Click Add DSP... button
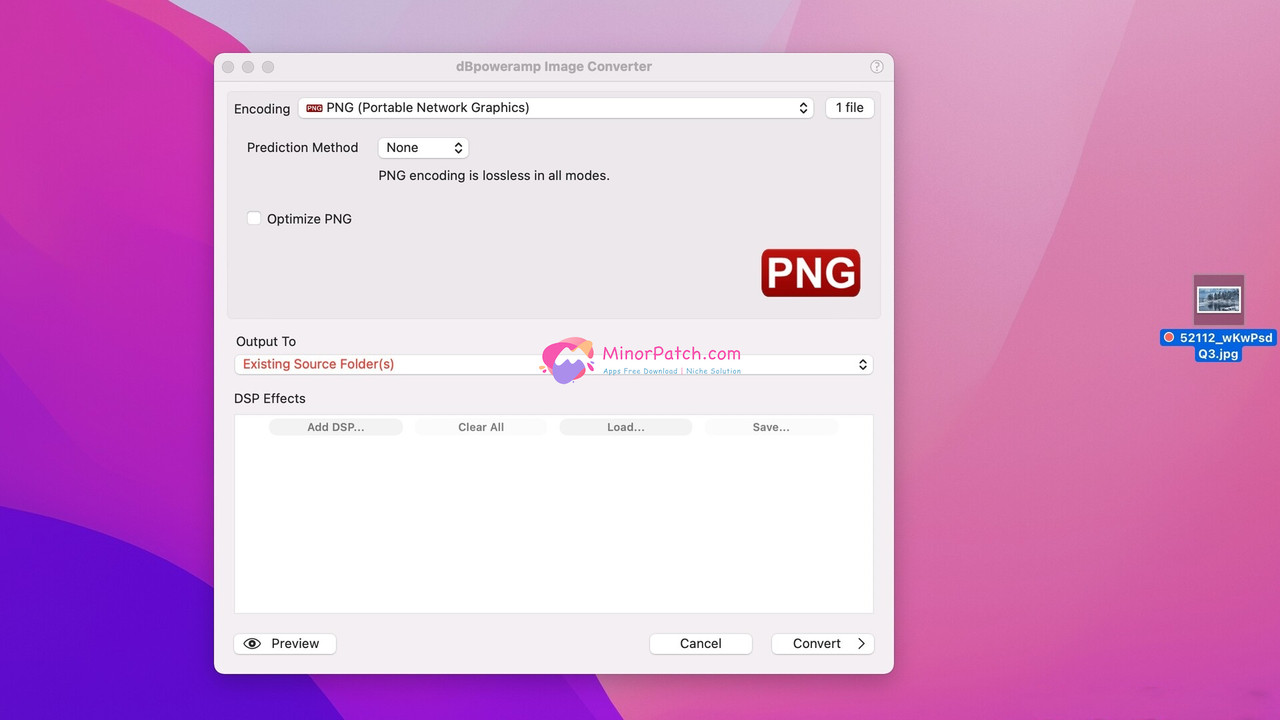The height and width of the screenshot is (720, 1280). pos(335,427)
